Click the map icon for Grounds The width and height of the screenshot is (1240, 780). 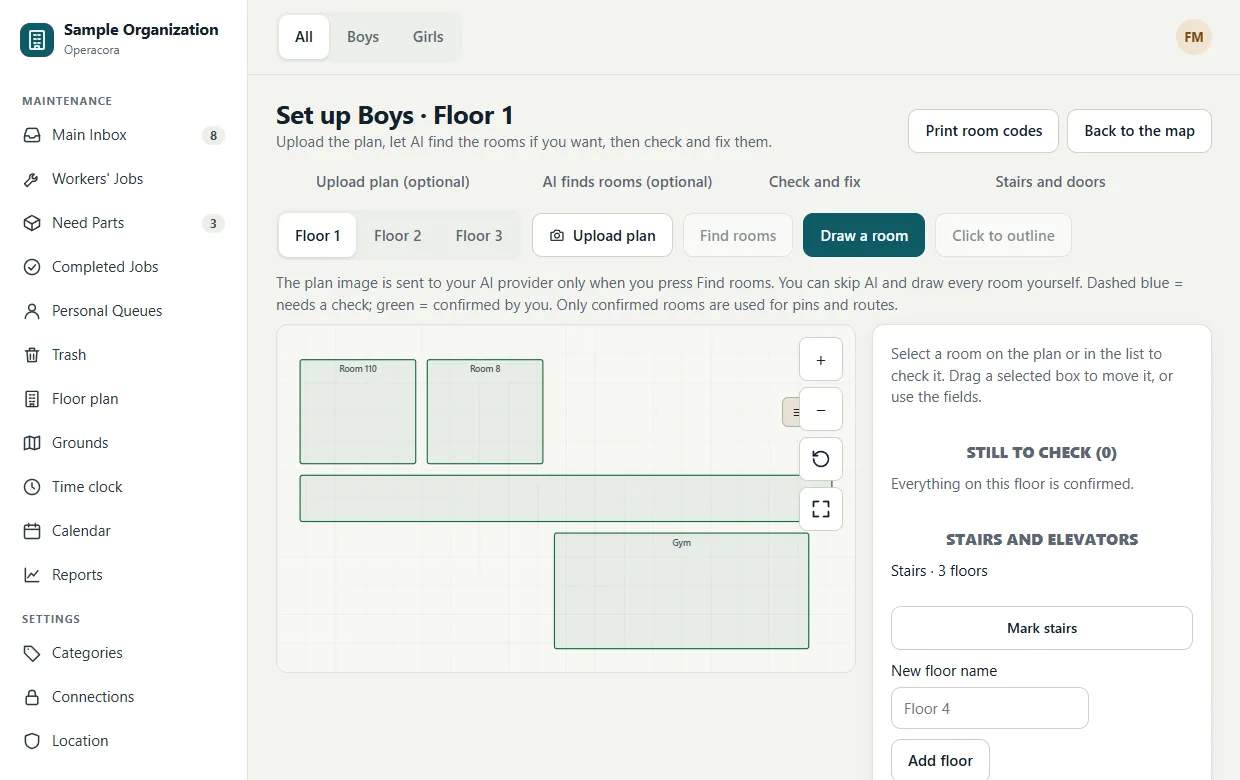pyautogui.click(x=32, y=443)
